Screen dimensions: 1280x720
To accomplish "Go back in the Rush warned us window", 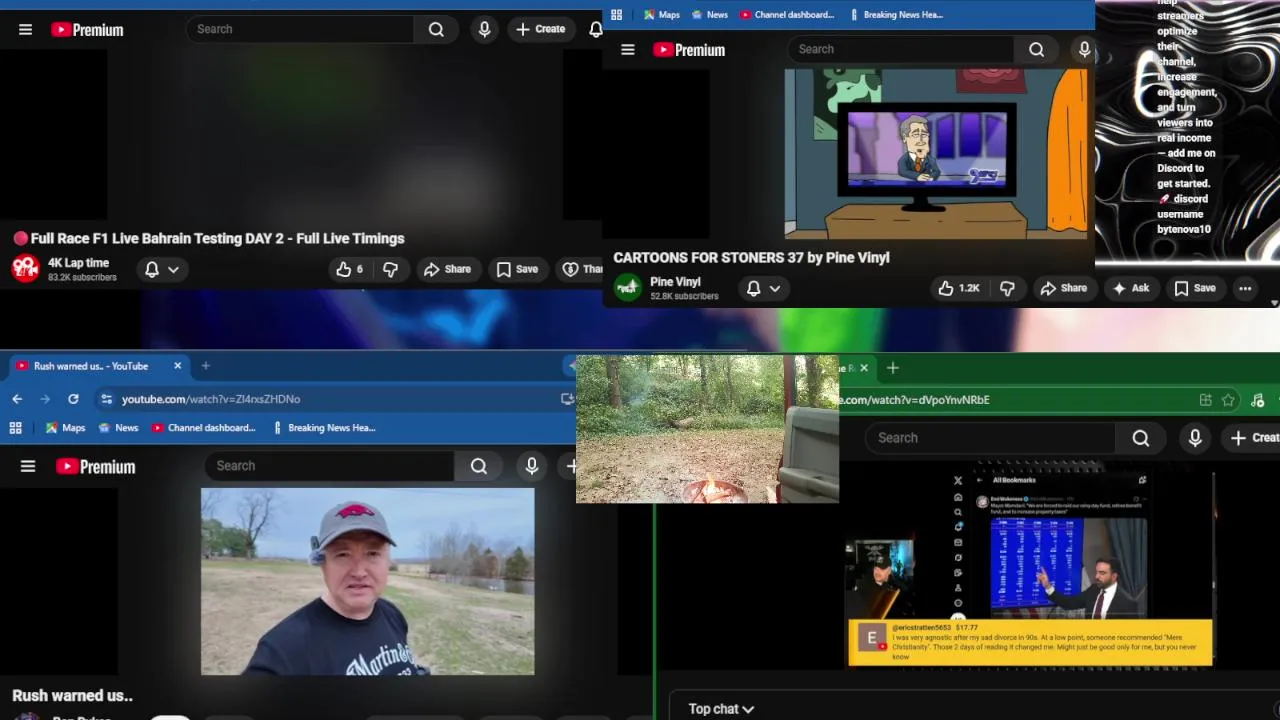I will click(17, 399).
